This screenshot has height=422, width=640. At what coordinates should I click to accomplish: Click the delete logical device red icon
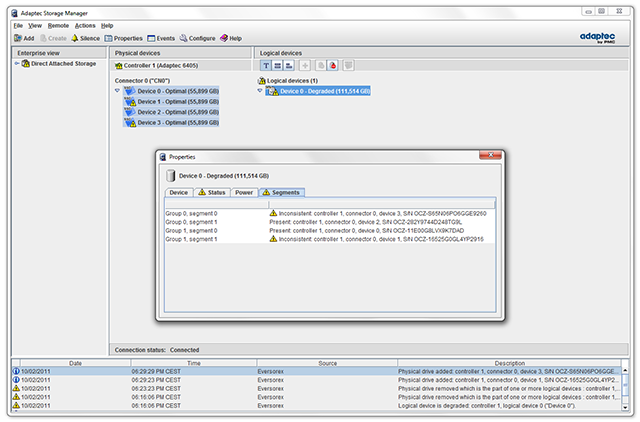333,65
